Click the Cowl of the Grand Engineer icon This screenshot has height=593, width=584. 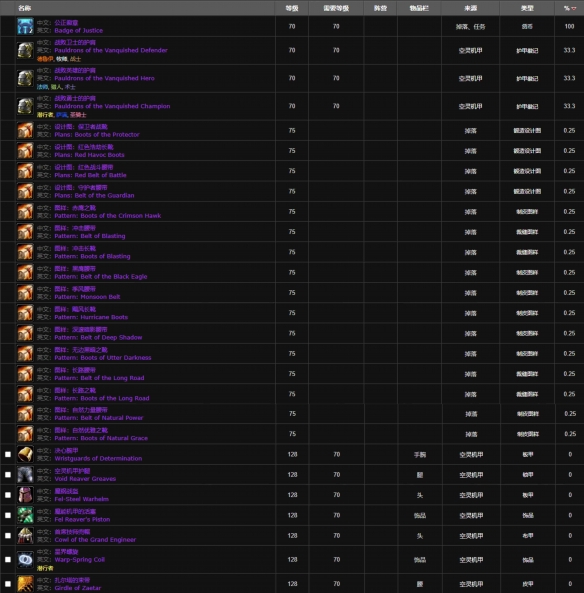coord(25,536)
